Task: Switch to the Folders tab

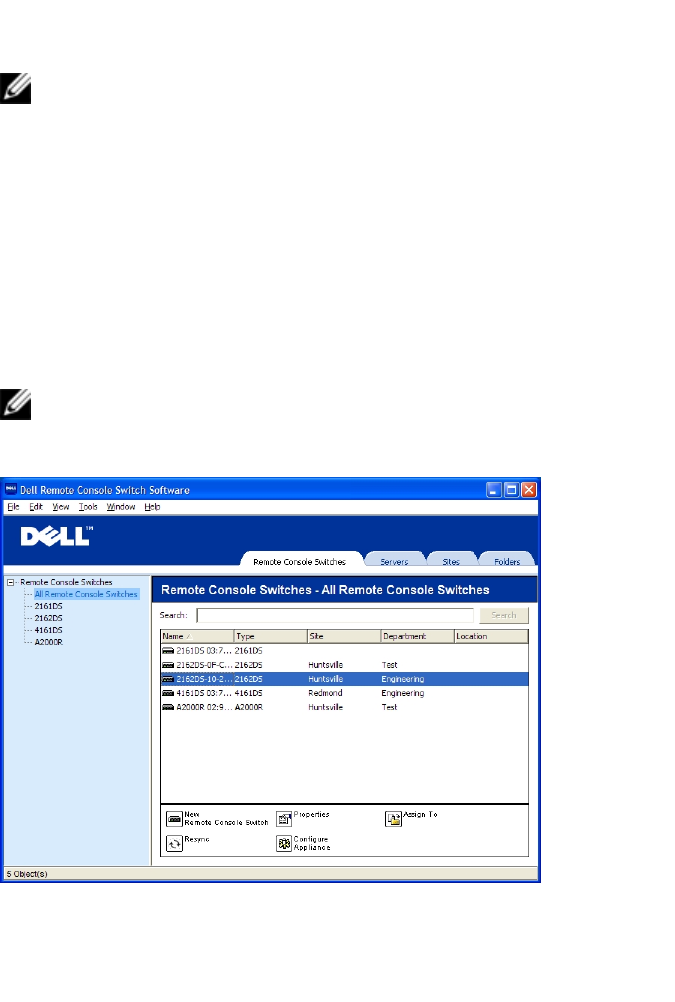Action: click(507, 561)
